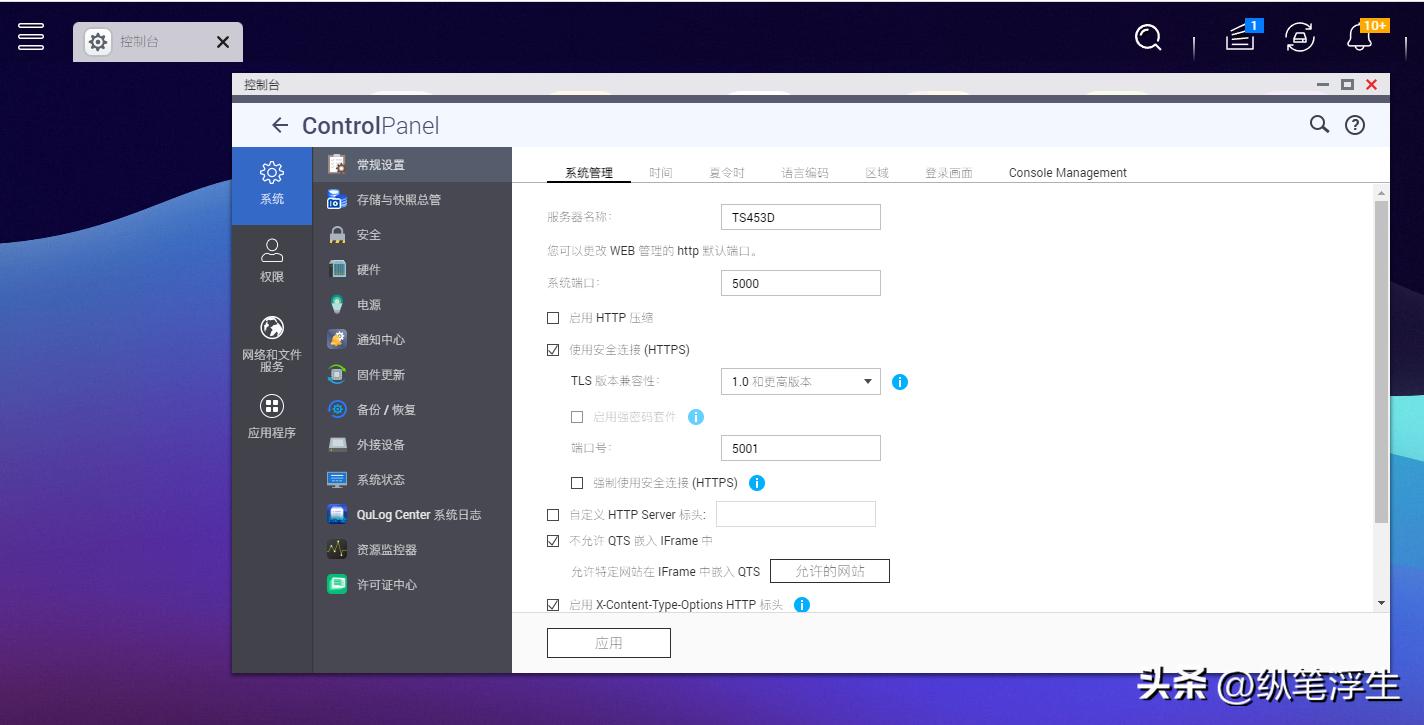The height and width of the screenshot is (725, 1424).
Task: Uncheck 使用安全连接 (HTTPS)
Action: click(x=553, y=350)
